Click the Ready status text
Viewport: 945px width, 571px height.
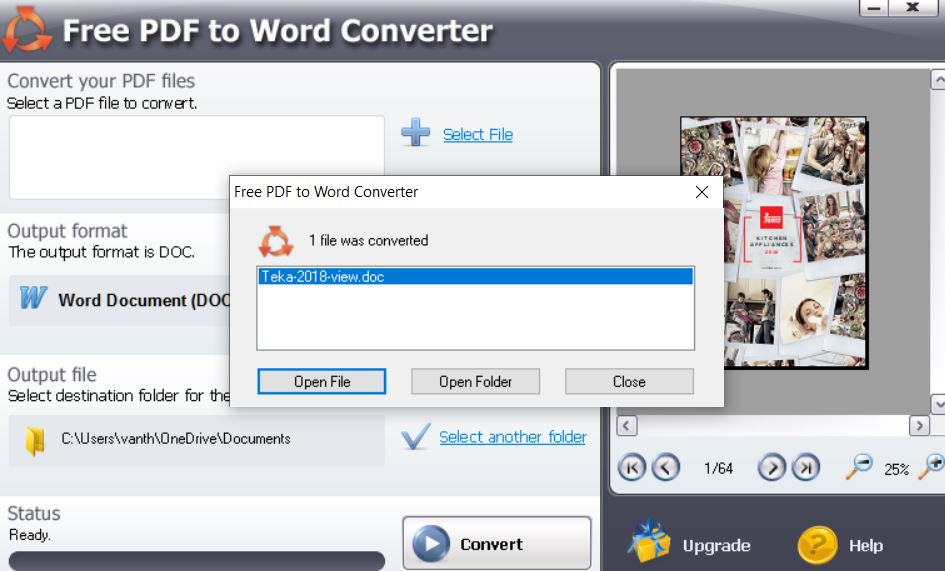coord(30,535)
